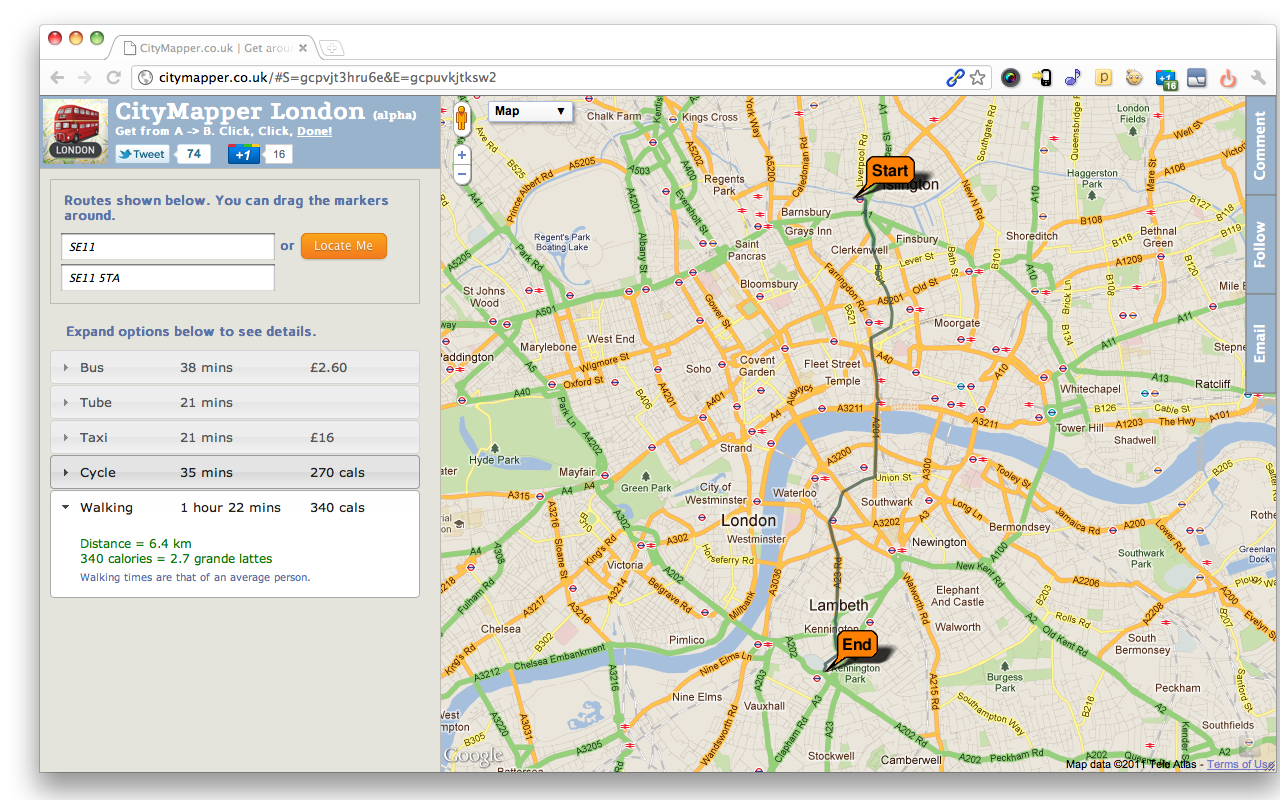This screenshot has height=800, width=1280.
Task: Click '340 calories = 2.7 grande lattes' text
Action: [176, 559]
